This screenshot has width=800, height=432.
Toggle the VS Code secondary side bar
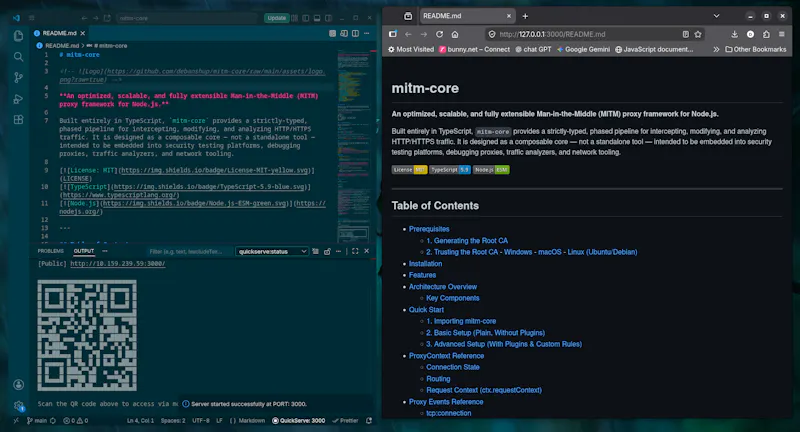pyautogui.click(x=328, y=18)
